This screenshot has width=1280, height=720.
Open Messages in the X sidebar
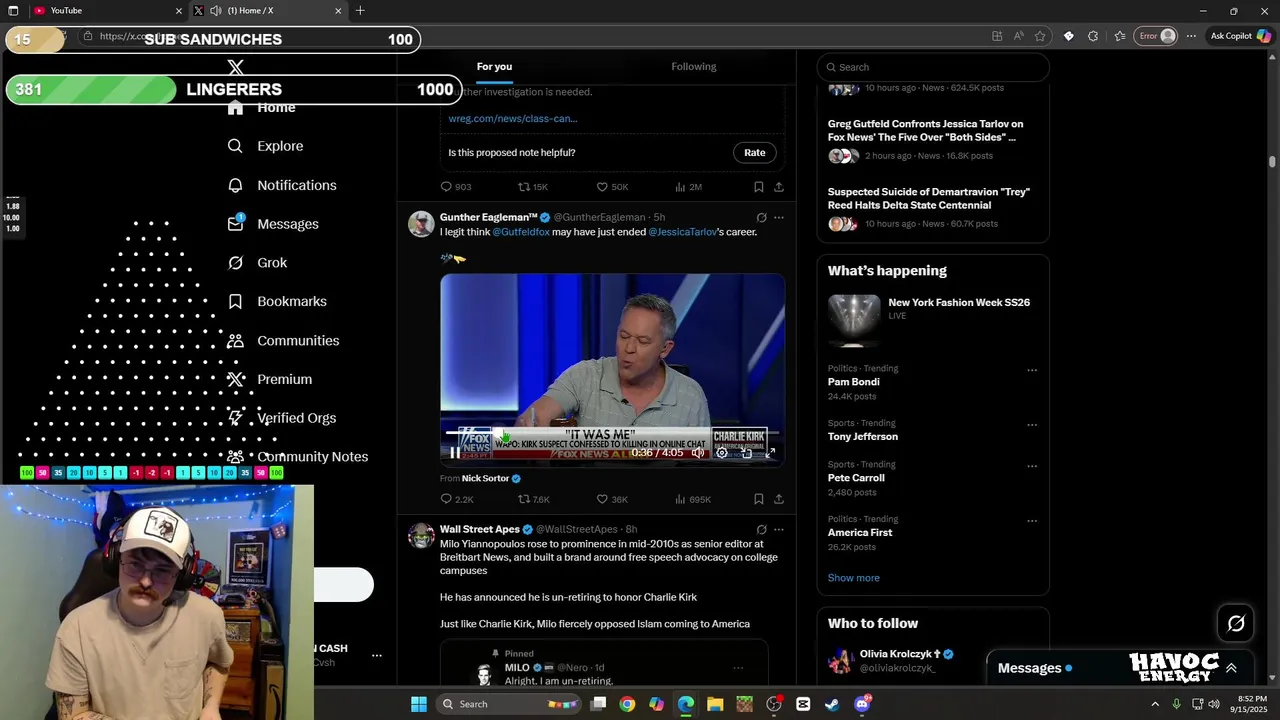click(x=273, y=224)
